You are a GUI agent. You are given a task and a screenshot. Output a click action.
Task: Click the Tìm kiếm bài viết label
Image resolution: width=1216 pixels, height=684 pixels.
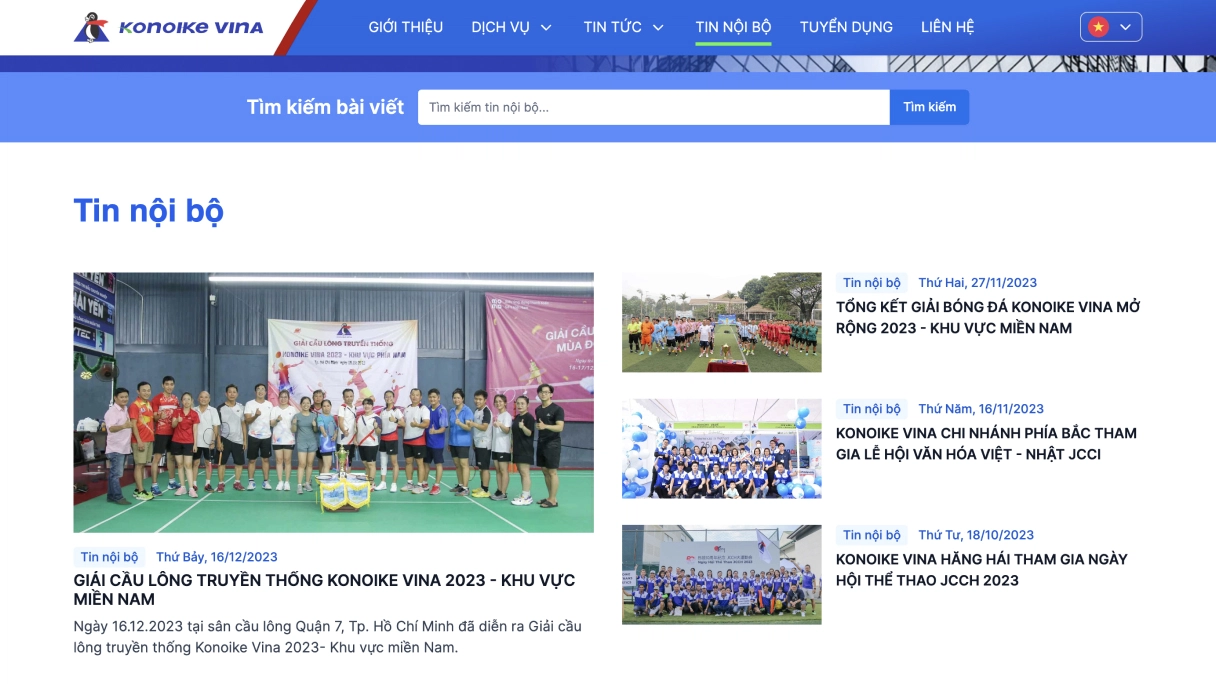[325, 107]
